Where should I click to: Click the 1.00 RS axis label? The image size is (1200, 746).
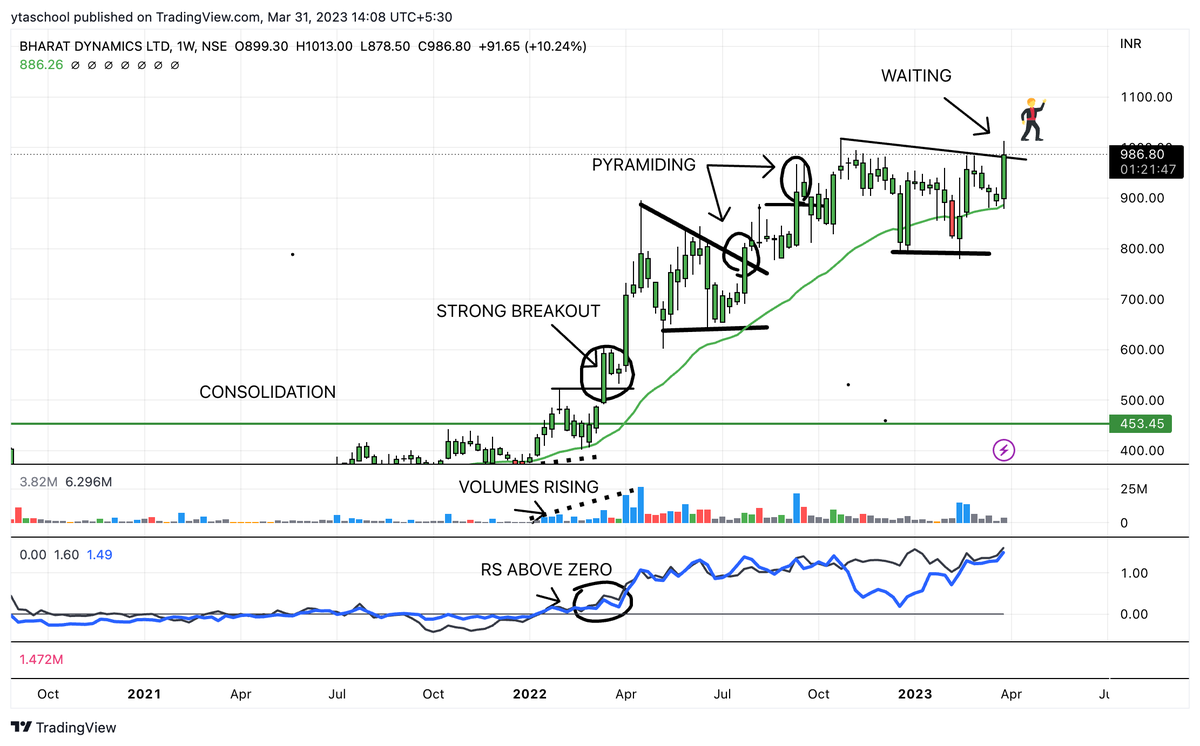pos(1135,574)
